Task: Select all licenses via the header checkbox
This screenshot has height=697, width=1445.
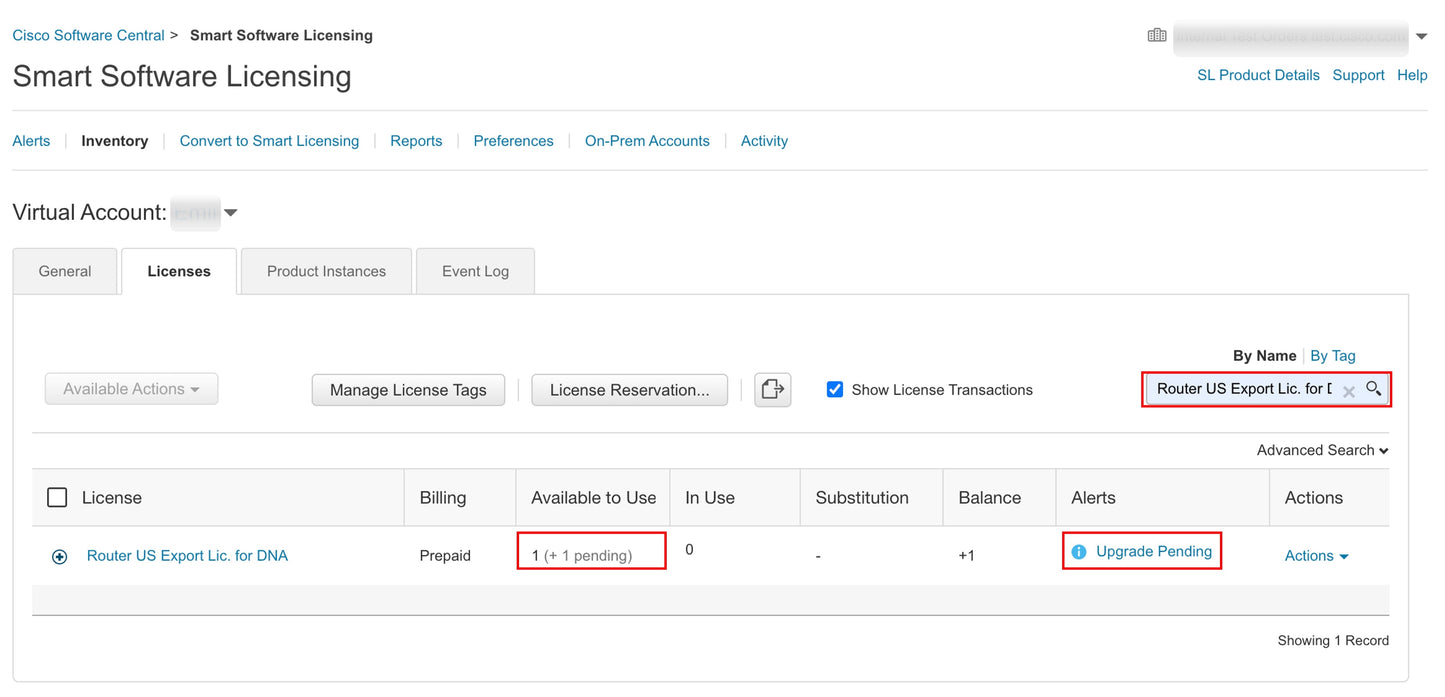Action: pyautogui.click(x=57, y=496)
